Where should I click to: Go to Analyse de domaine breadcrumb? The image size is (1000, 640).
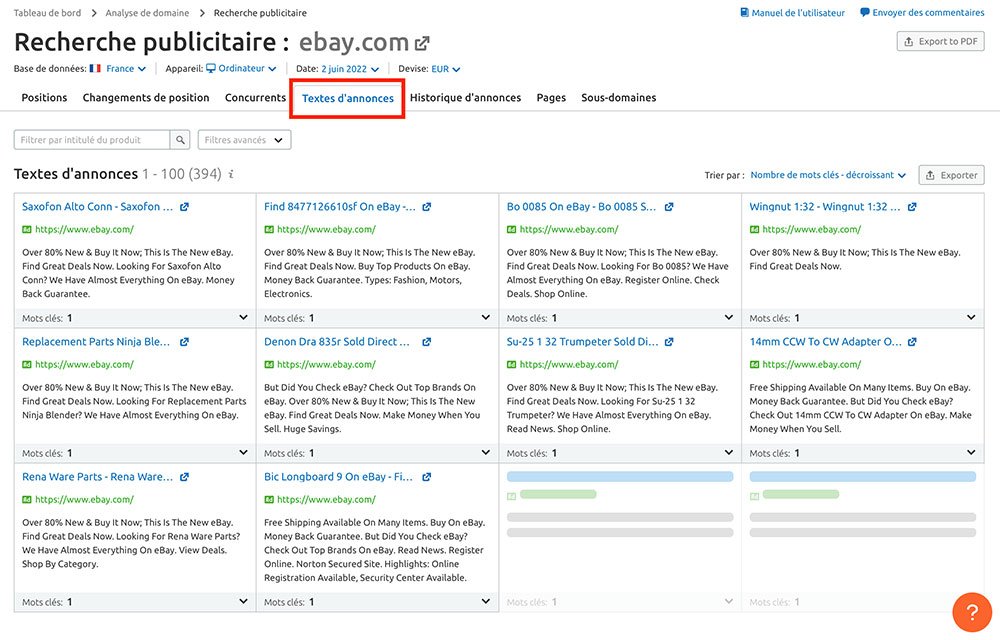pyautogui.click(x=147, y=13)
